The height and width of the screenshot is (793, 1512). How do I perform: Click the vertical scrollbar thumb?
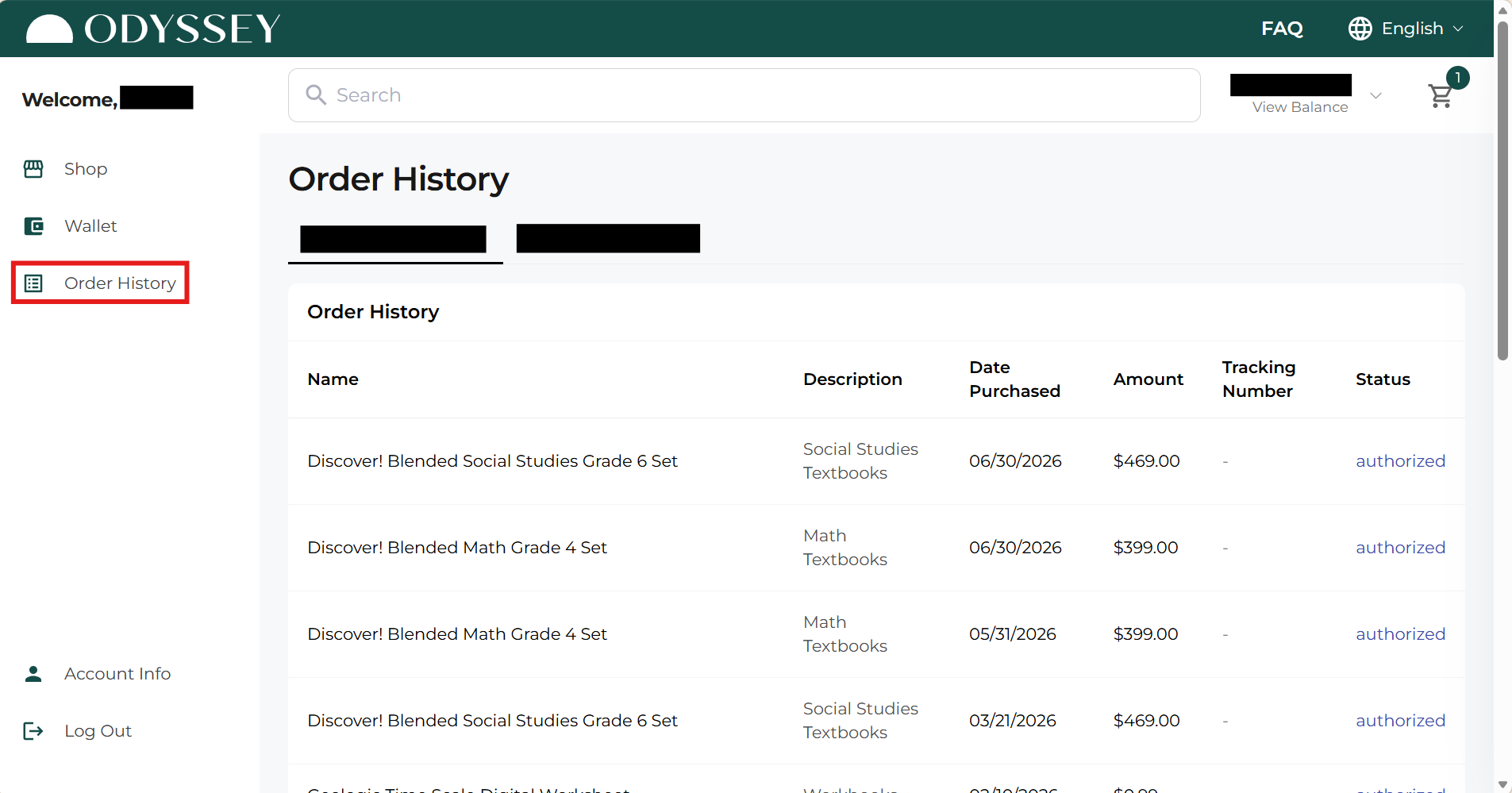pyautogui.click(x=1502, y=191)
